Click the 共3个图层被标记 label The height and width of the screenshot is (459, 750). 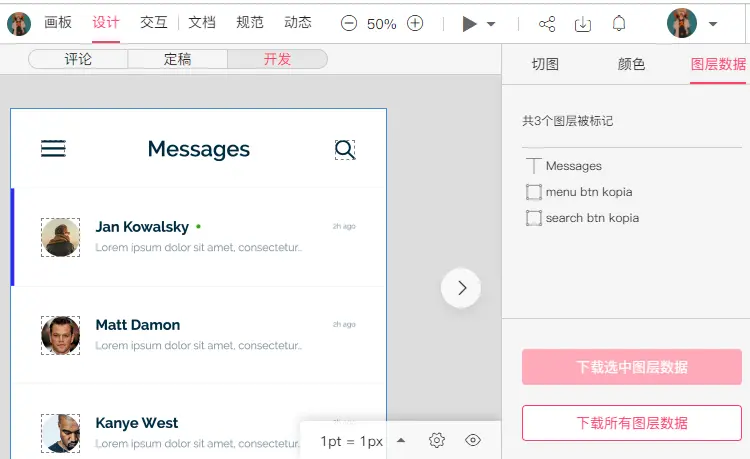tap(567, 121)
